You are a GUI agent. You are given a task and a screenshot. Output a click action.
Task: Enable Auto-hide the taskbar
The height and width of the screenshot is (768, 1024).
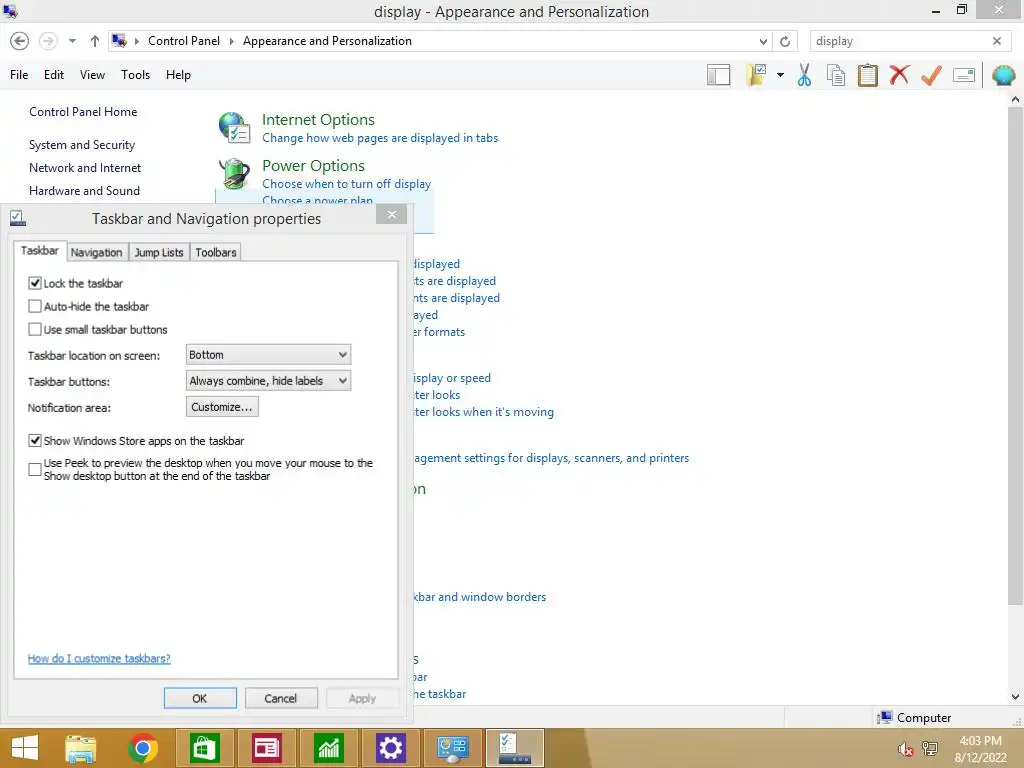35,306
